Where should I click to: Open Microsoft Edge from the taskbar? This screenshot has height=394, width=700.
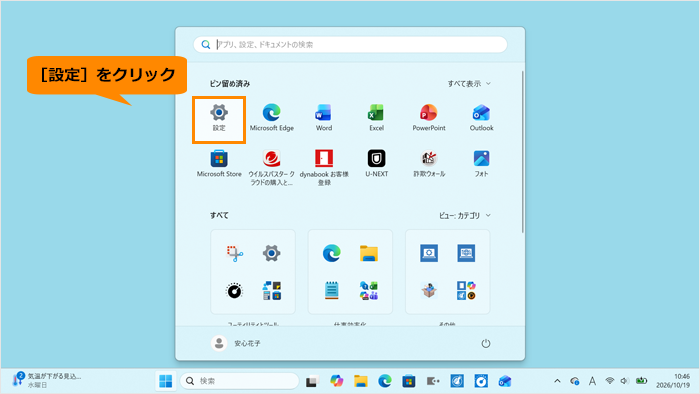pos(385,381)
